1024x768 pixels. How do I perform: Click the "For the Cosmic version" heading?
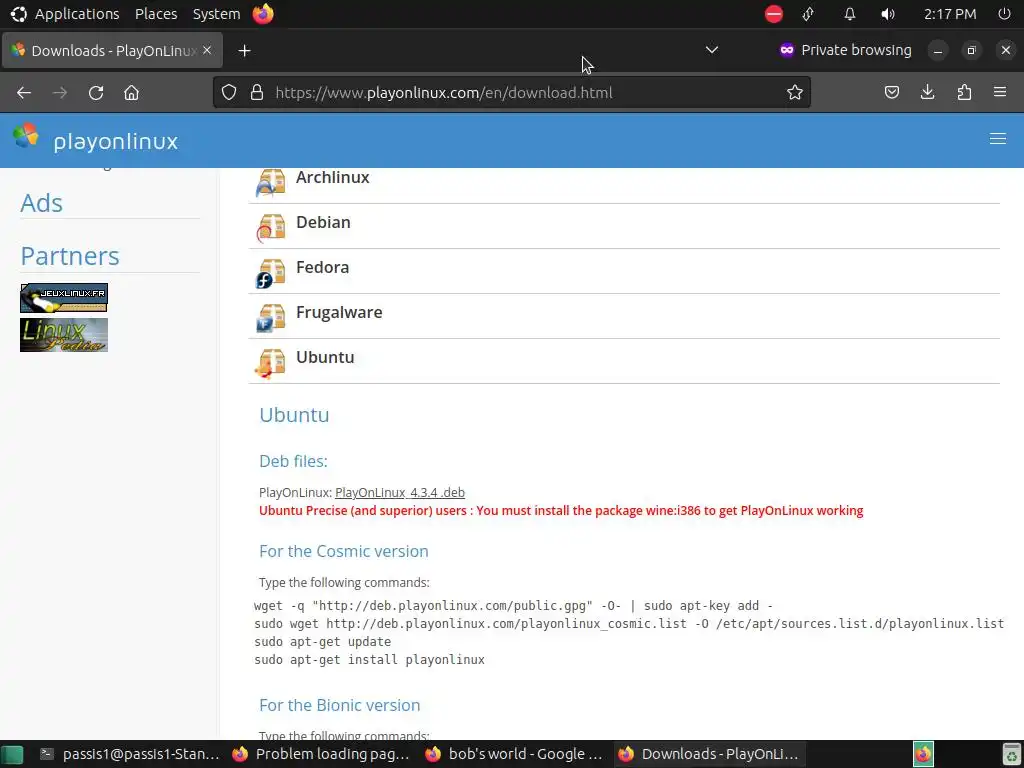[344, 551]
